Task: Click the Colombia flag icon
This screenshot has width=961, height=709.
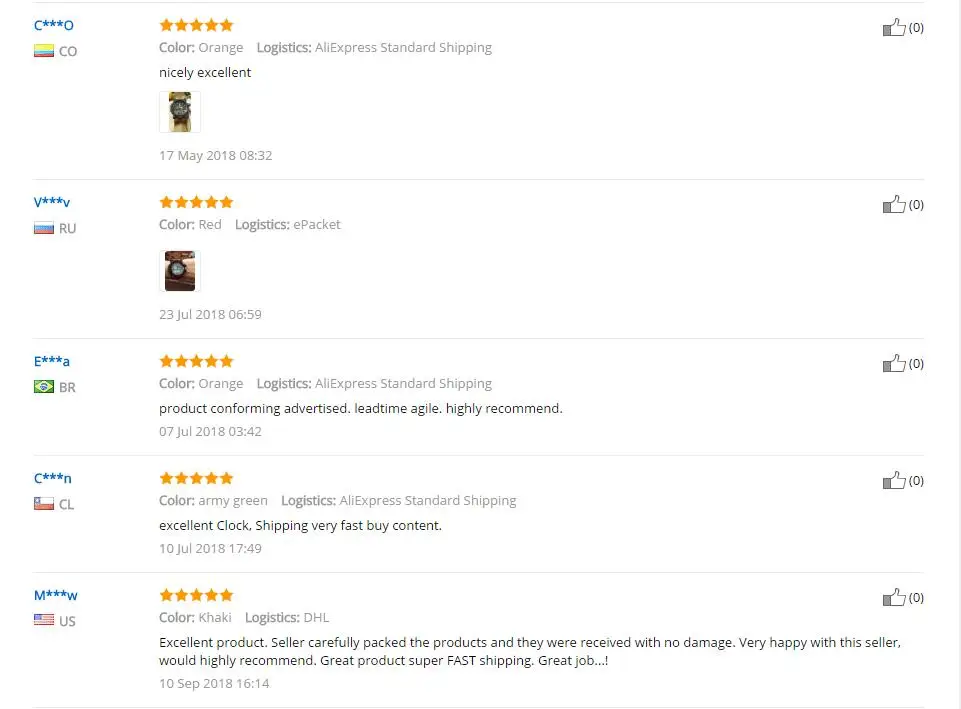Action: point(44,51)
